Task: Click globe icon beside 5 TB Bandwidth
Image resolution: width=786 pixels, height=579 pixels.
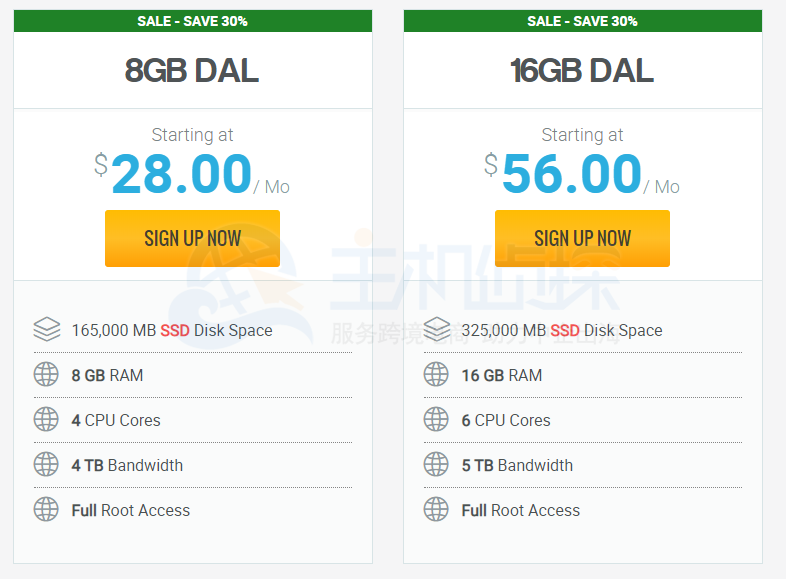Action: [436, 464]
